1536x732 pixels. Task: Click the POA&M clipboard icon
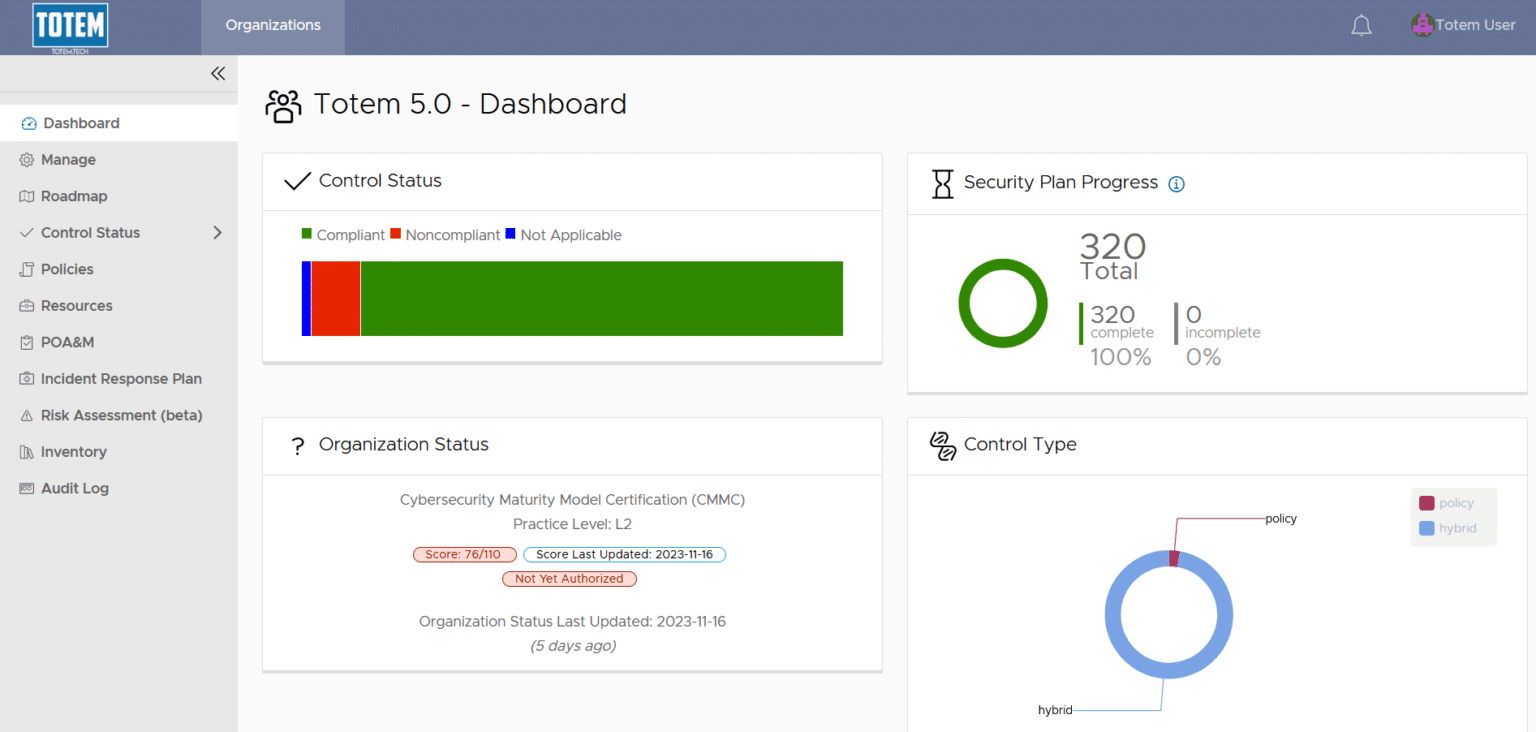[x=27, y=343]
